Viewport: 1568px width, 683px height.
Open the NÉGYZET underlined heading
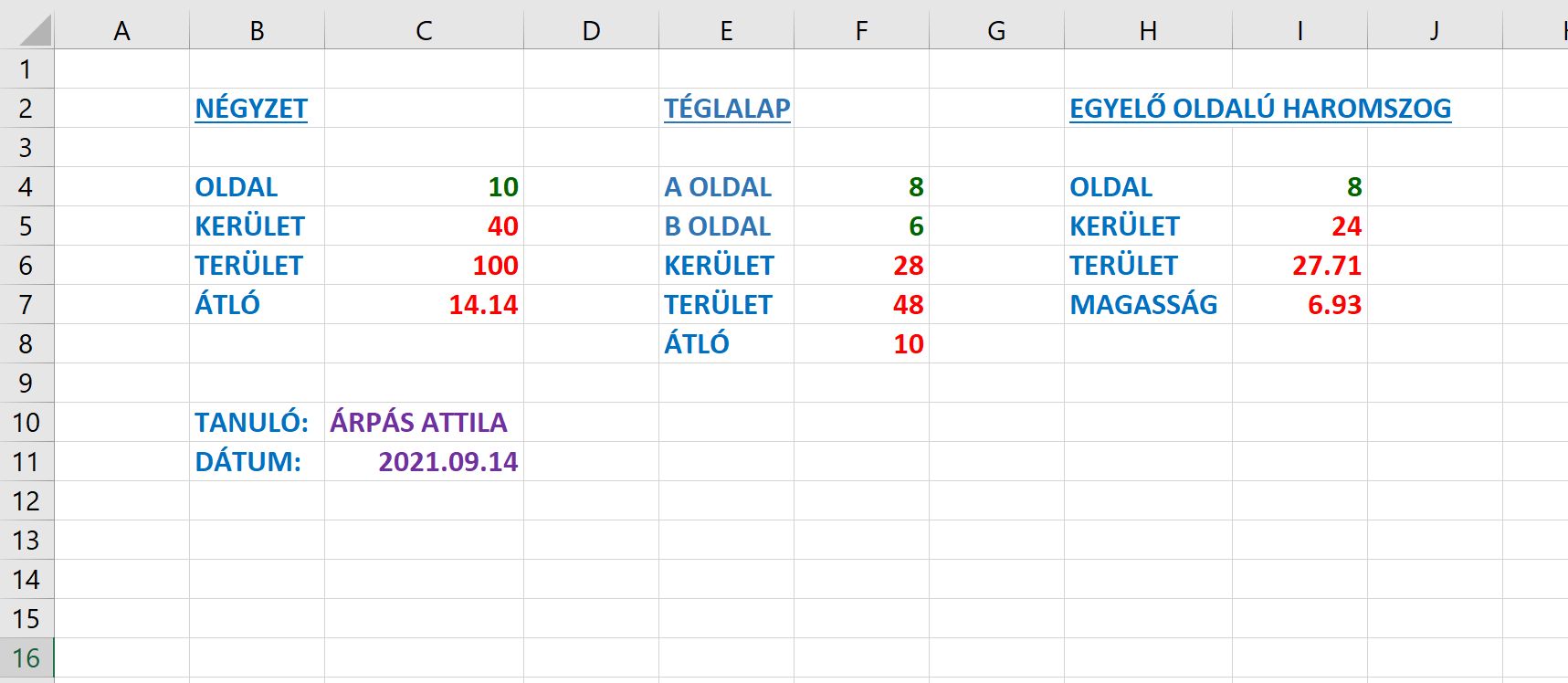pos(251,109)
